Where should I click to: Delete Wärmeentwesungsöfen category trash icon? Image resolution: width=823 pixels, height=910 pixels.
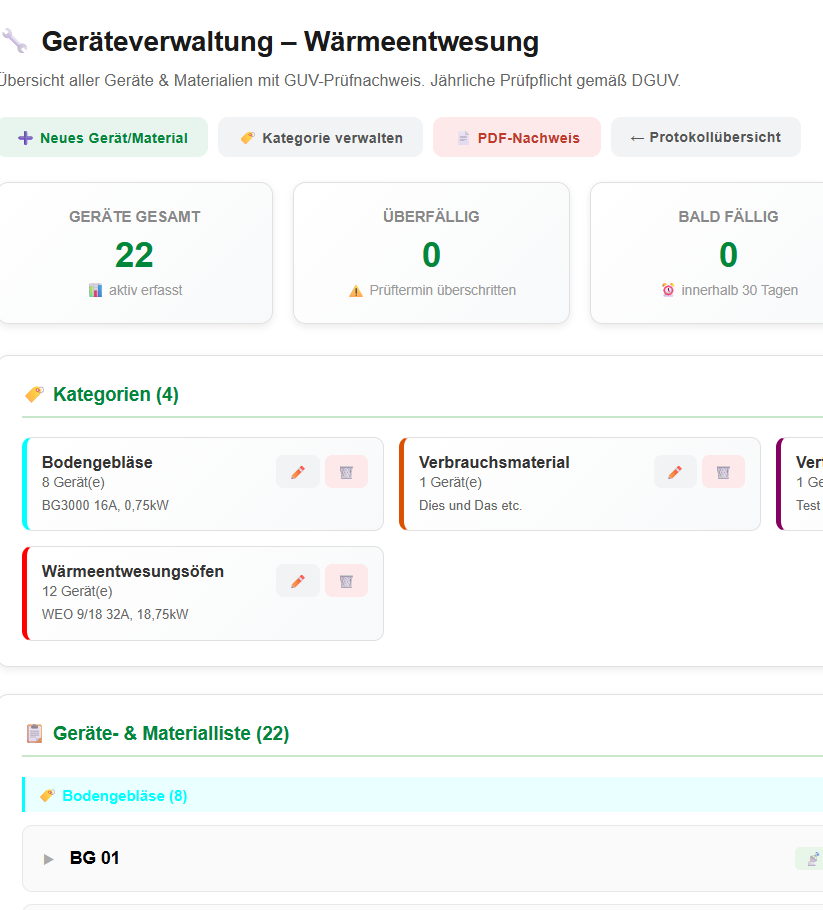[346, 581]
